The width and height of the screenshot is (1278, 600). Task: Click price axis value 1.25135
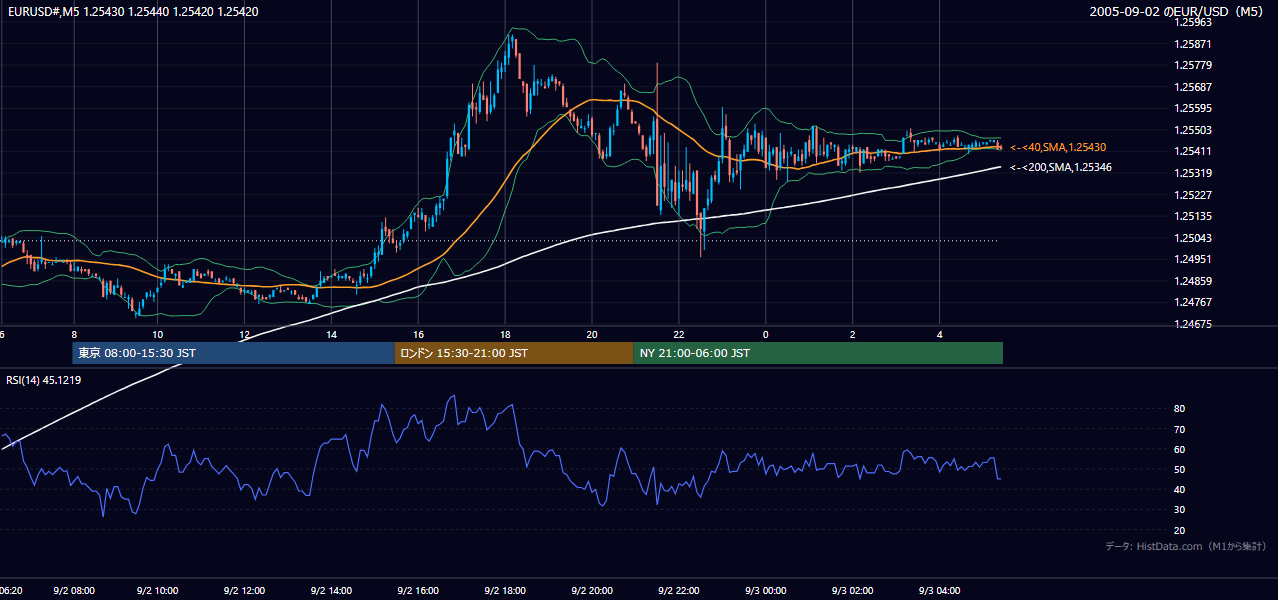click(1195, 216)
